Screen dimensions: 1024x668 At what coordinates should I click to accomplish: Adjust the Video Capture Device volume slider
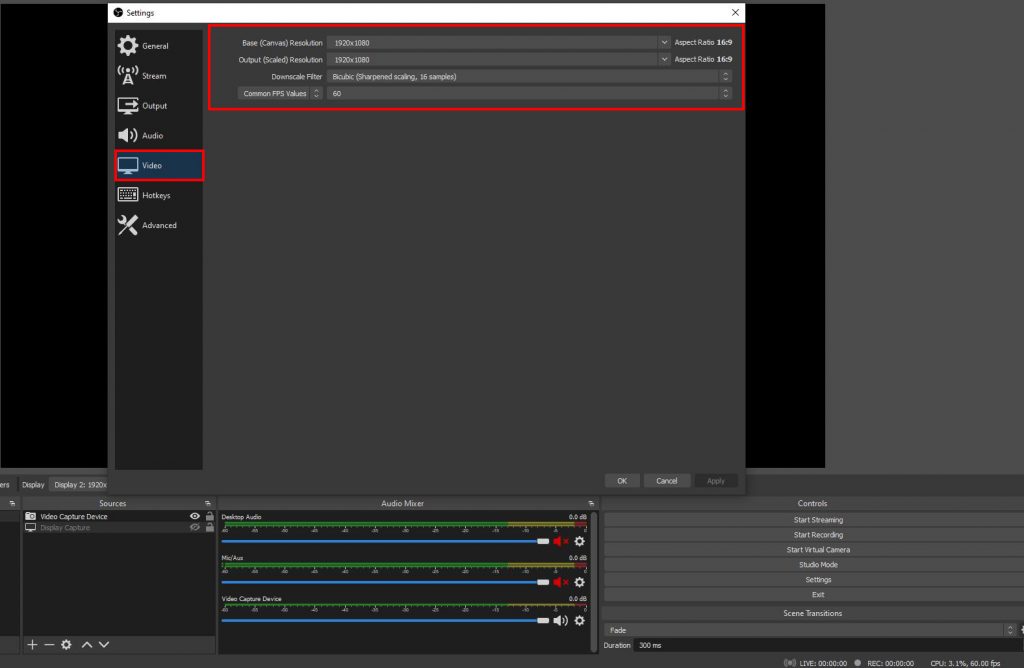point(385,620)
